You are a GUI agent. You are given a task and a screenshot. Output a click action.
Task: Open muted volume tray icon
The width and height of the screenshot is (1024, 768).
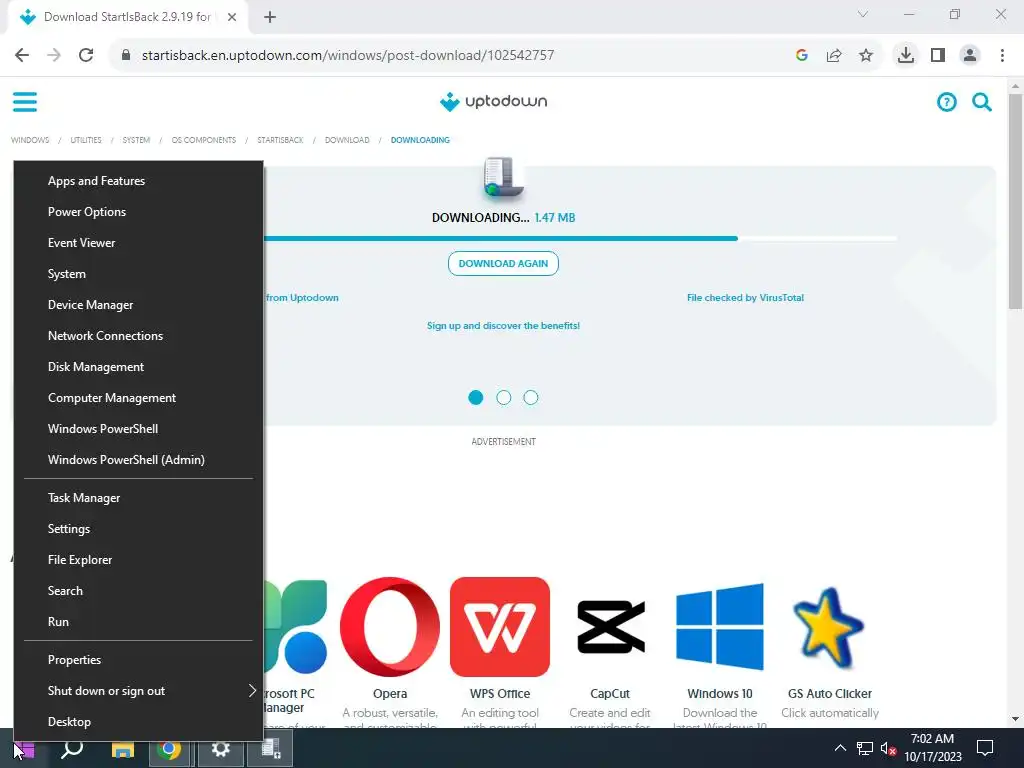click(888, 748)
